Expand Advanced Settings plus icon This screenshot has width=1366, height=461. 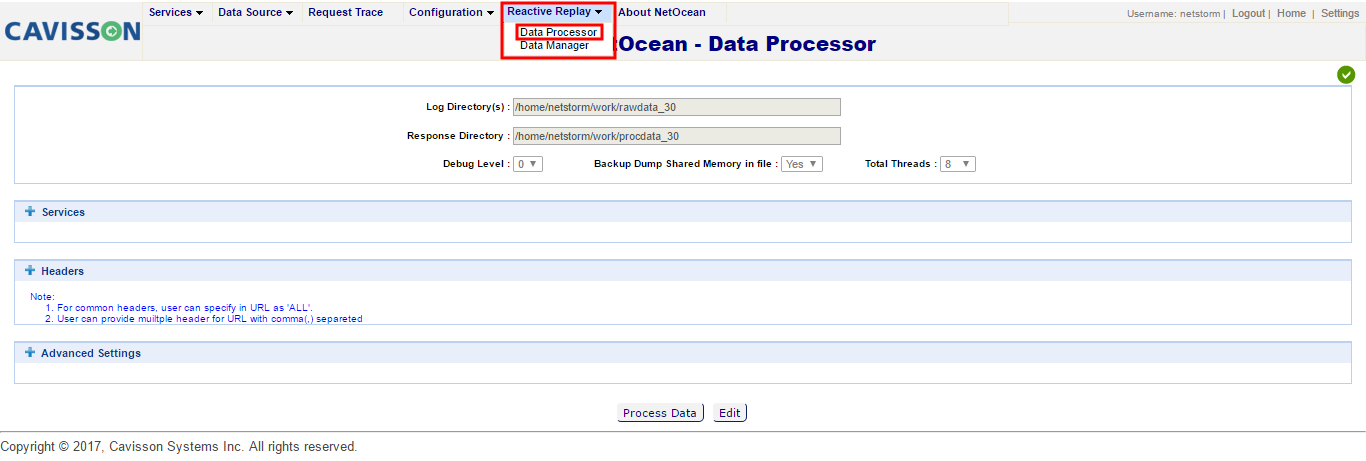[30, 353]
